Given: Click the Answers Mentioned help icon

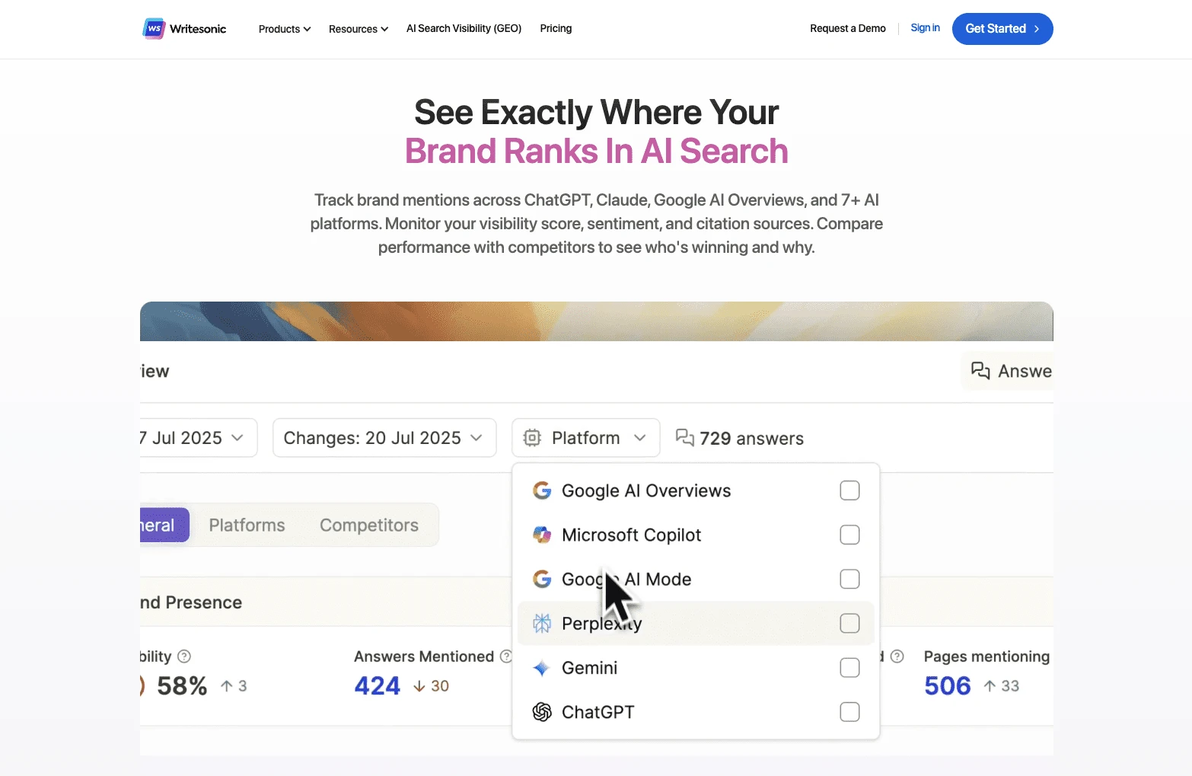Looking at the screenshot, I should 506,657.
